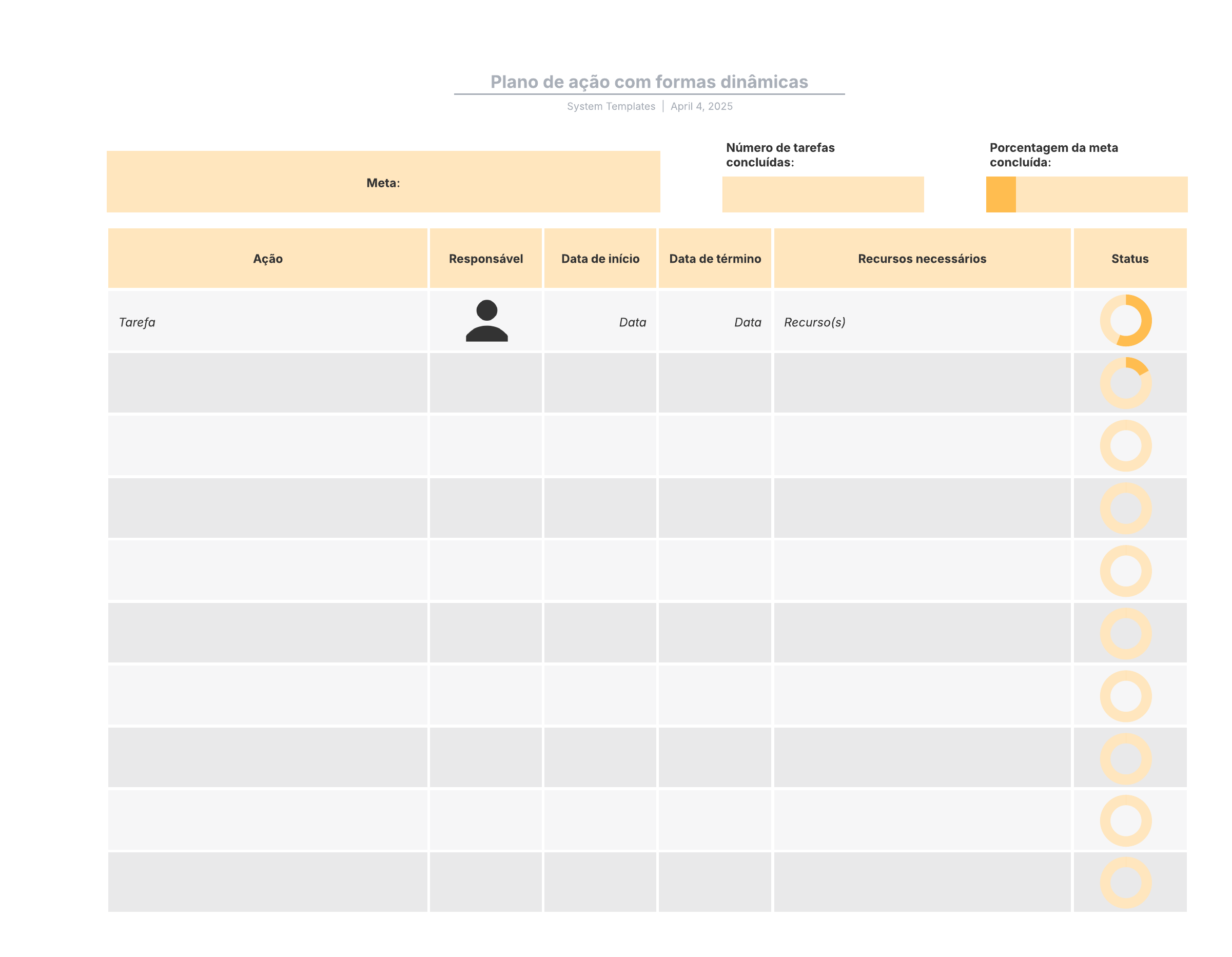This screenshot has height=957, width=1232.
Task: Click the document title Plano de ação
Action: click(649, 82)
